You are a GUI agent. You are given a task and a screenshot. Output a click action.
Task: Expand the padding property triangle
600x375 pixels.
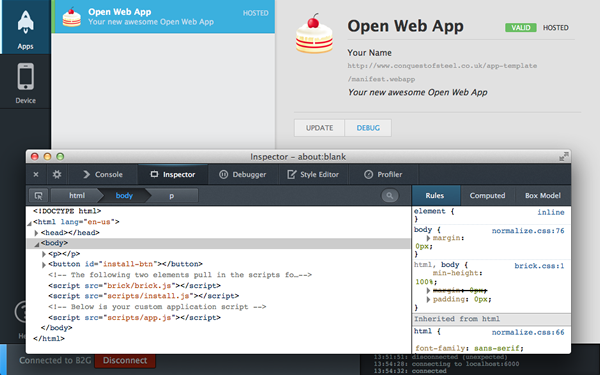click(429, 299)
